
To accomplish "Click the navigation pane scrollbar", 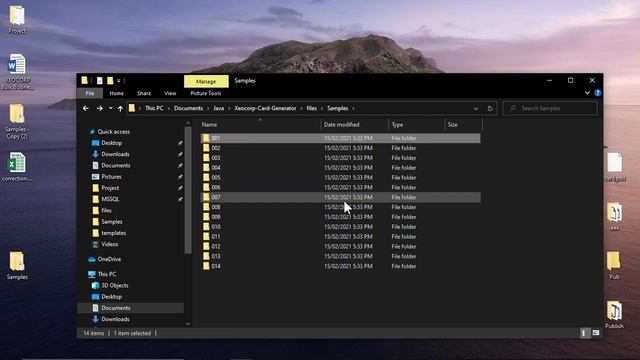I will [188, 190].
